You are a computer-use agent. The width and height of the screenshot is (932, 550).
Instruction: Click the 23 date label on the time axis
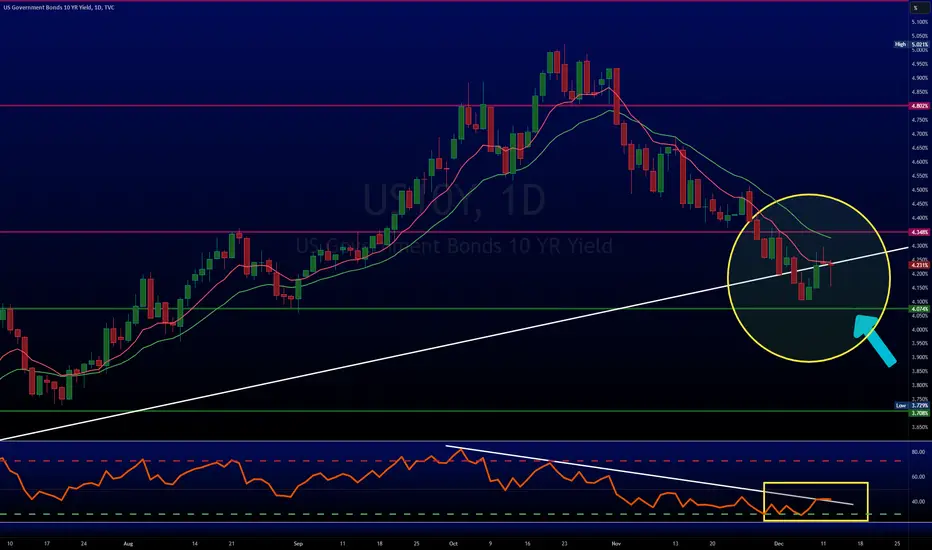[564, 543]
